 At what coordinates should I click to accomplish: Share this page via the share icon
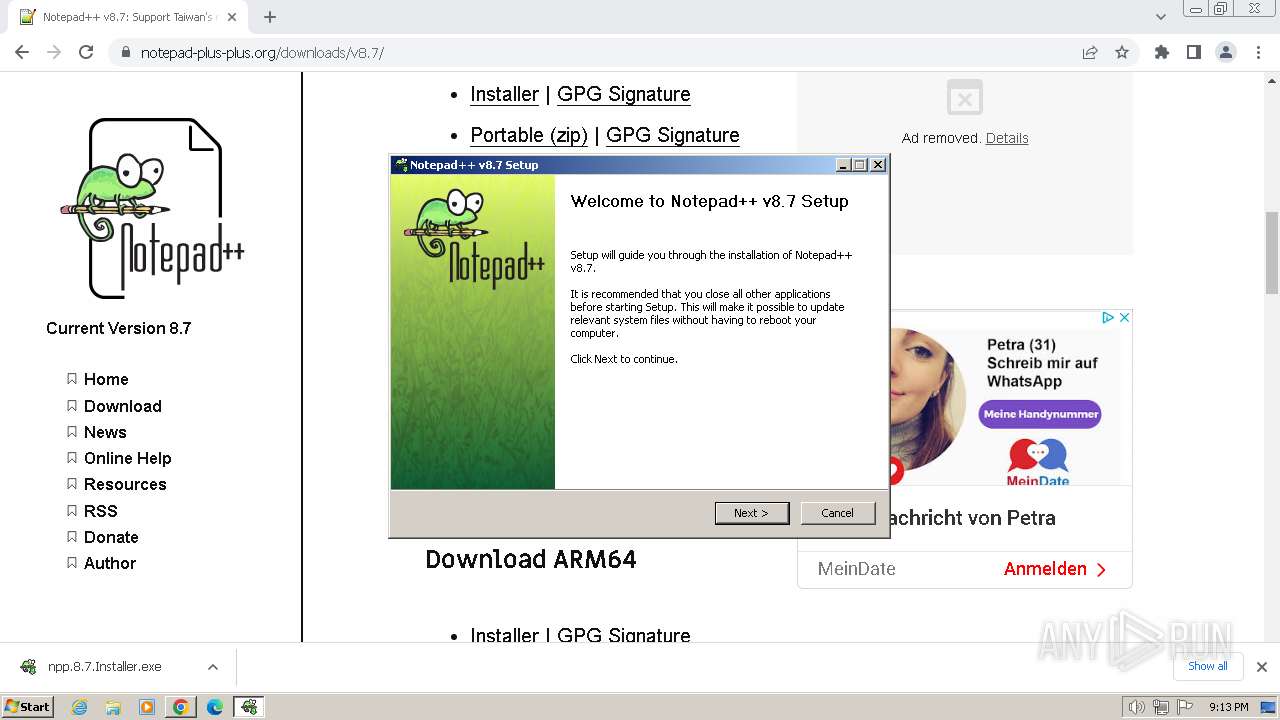point(1090,52)
